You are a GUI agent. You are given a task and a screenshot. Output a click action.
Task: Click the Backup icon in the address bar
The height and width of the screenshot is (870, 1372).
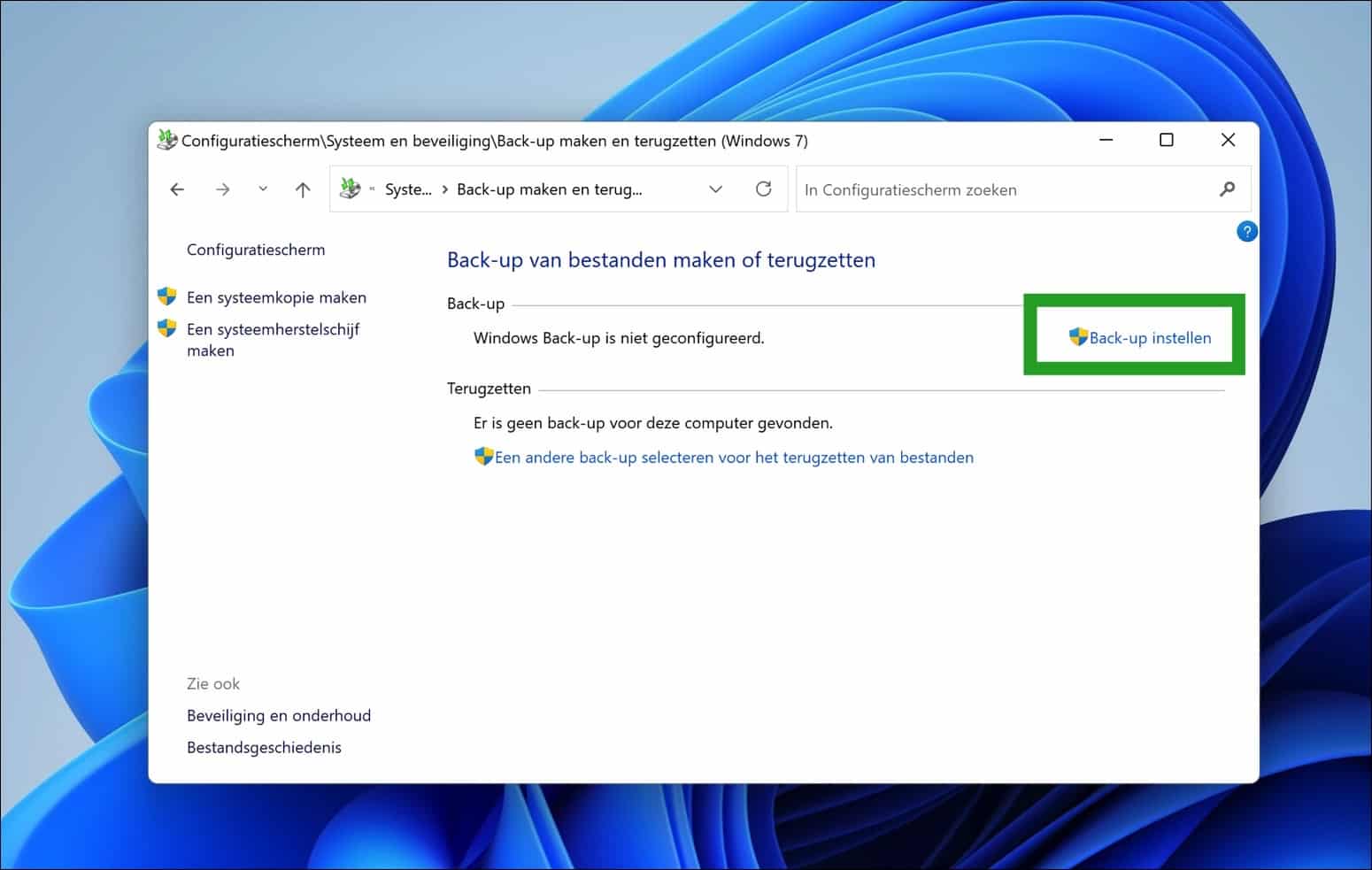[349, 189]
